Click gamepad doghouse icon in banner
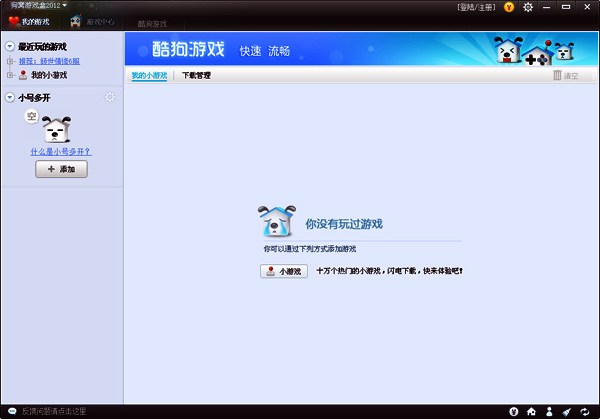The width and height of the screenshot is (600, 419). (539, 54)
